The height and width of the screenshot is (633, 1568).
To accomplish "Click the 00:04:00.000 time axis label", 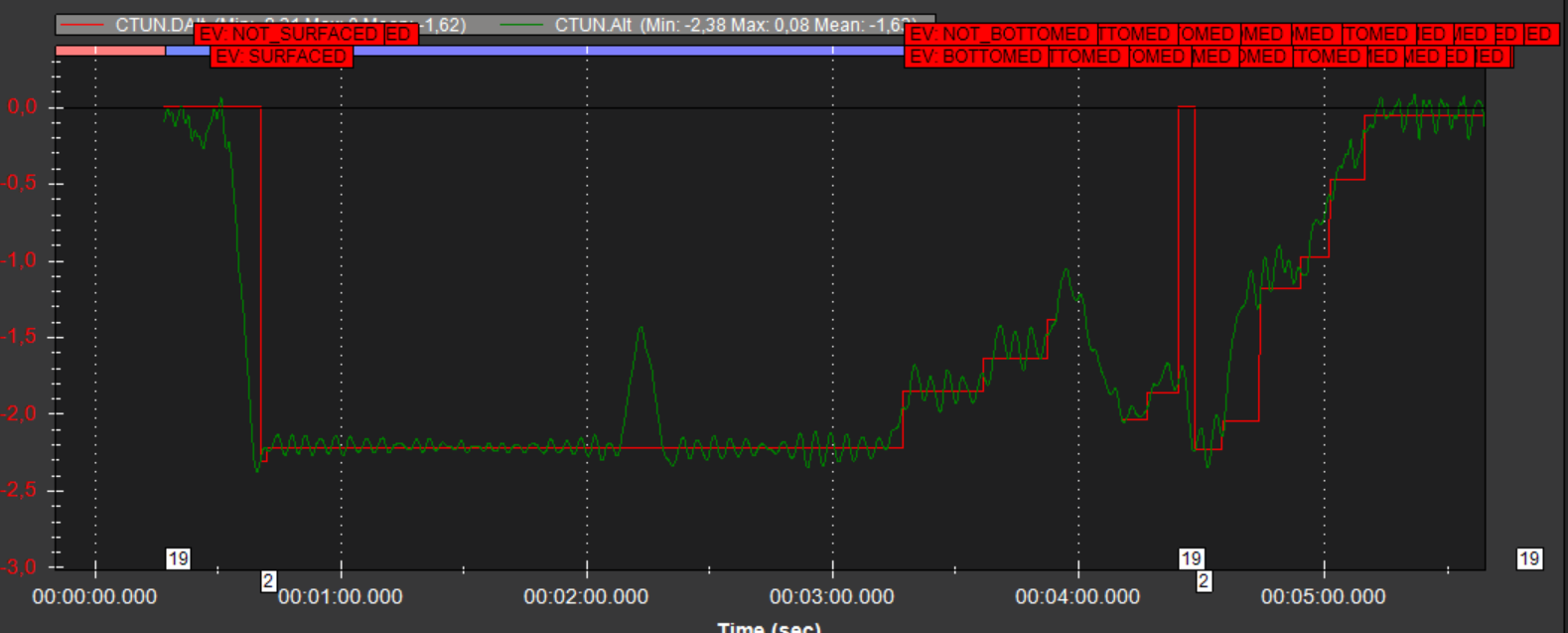I will coord(1077,597).
